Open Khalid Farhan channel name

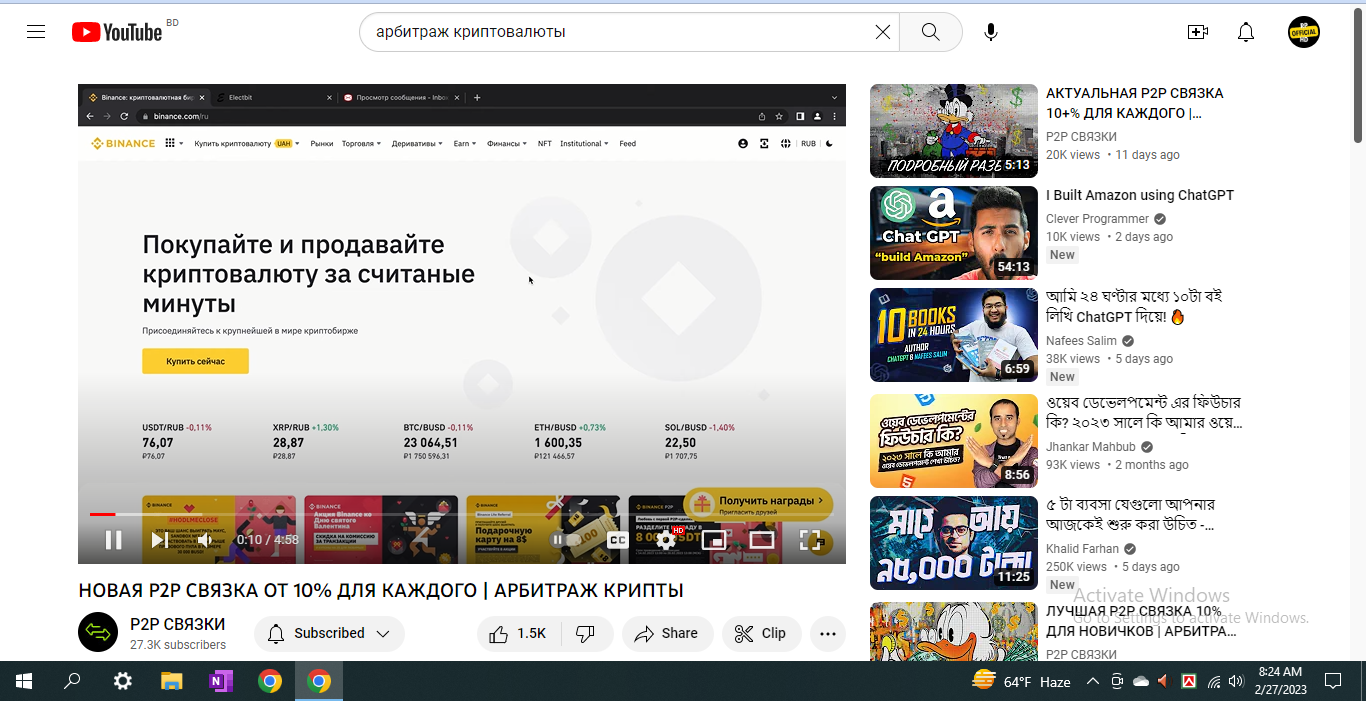tap(1083, 549)
